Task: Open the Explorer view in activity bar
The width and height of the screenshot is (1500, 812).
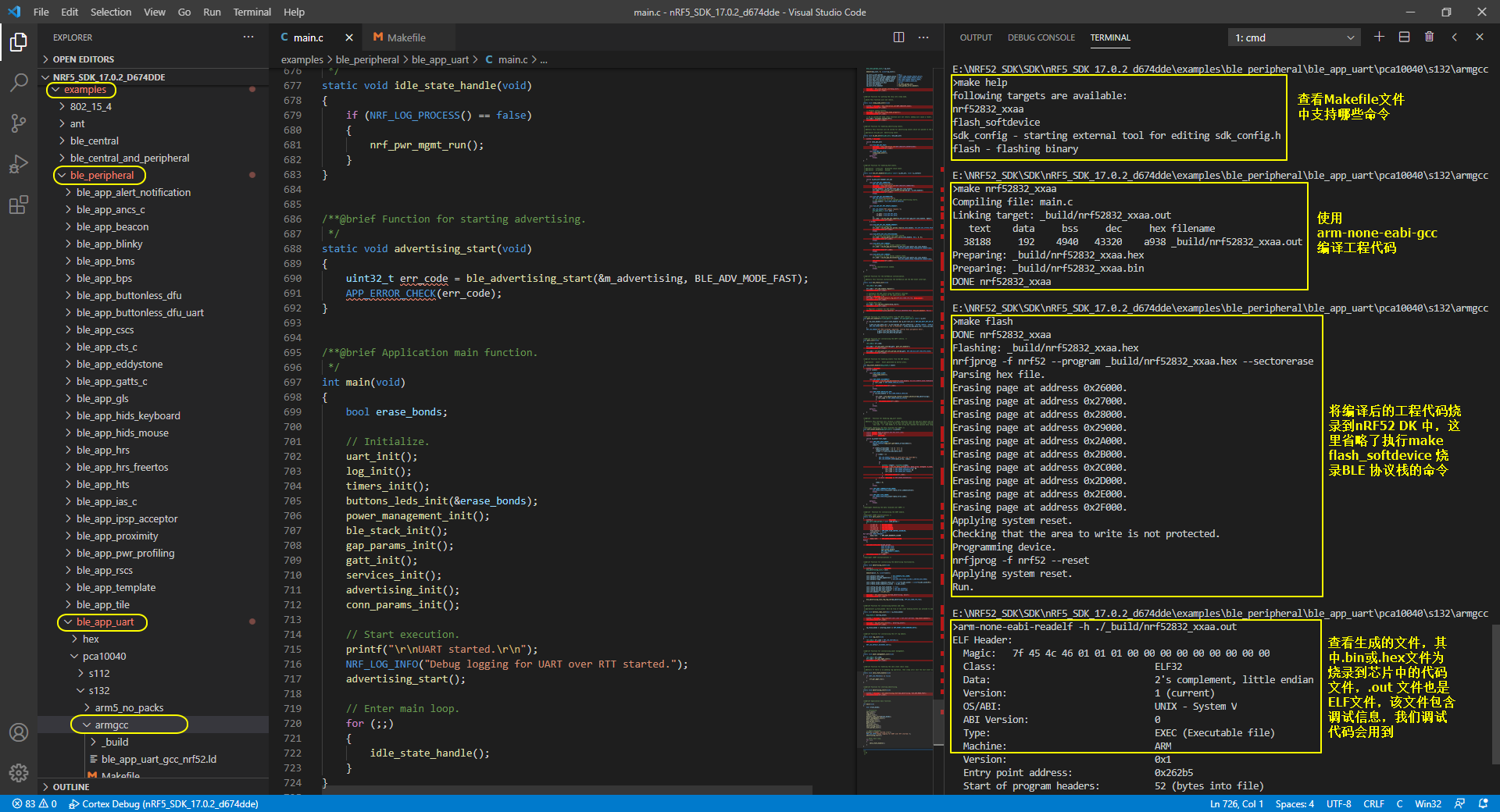Action: pos(19,42)
